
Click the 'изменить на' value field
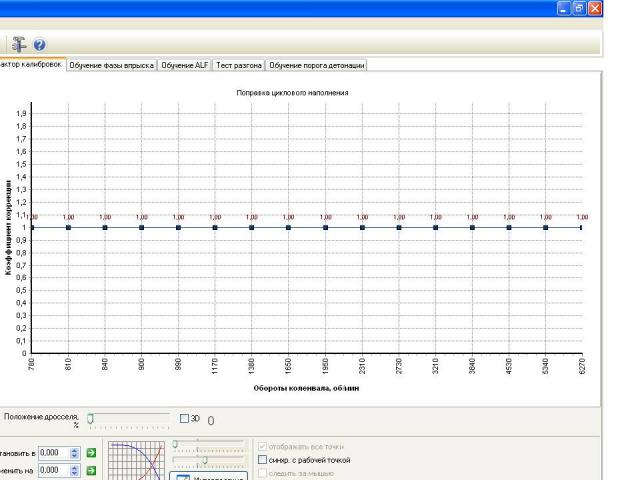[x=54, y=470]
